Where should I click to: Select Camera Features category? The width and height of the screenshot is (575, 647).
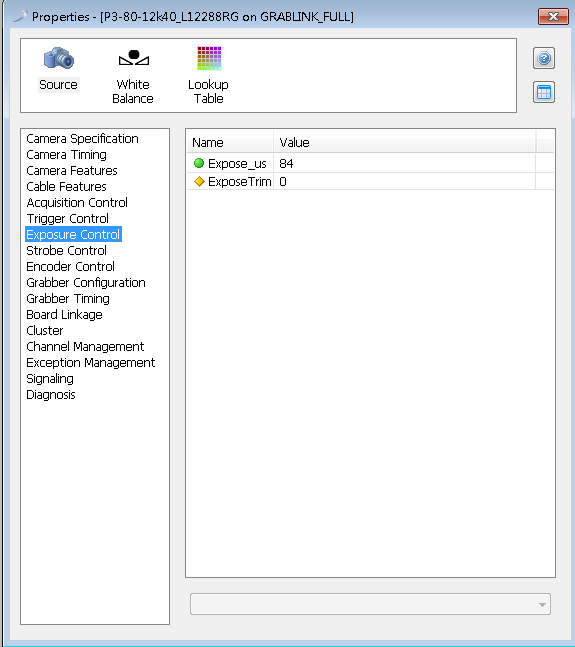(72, 170)
